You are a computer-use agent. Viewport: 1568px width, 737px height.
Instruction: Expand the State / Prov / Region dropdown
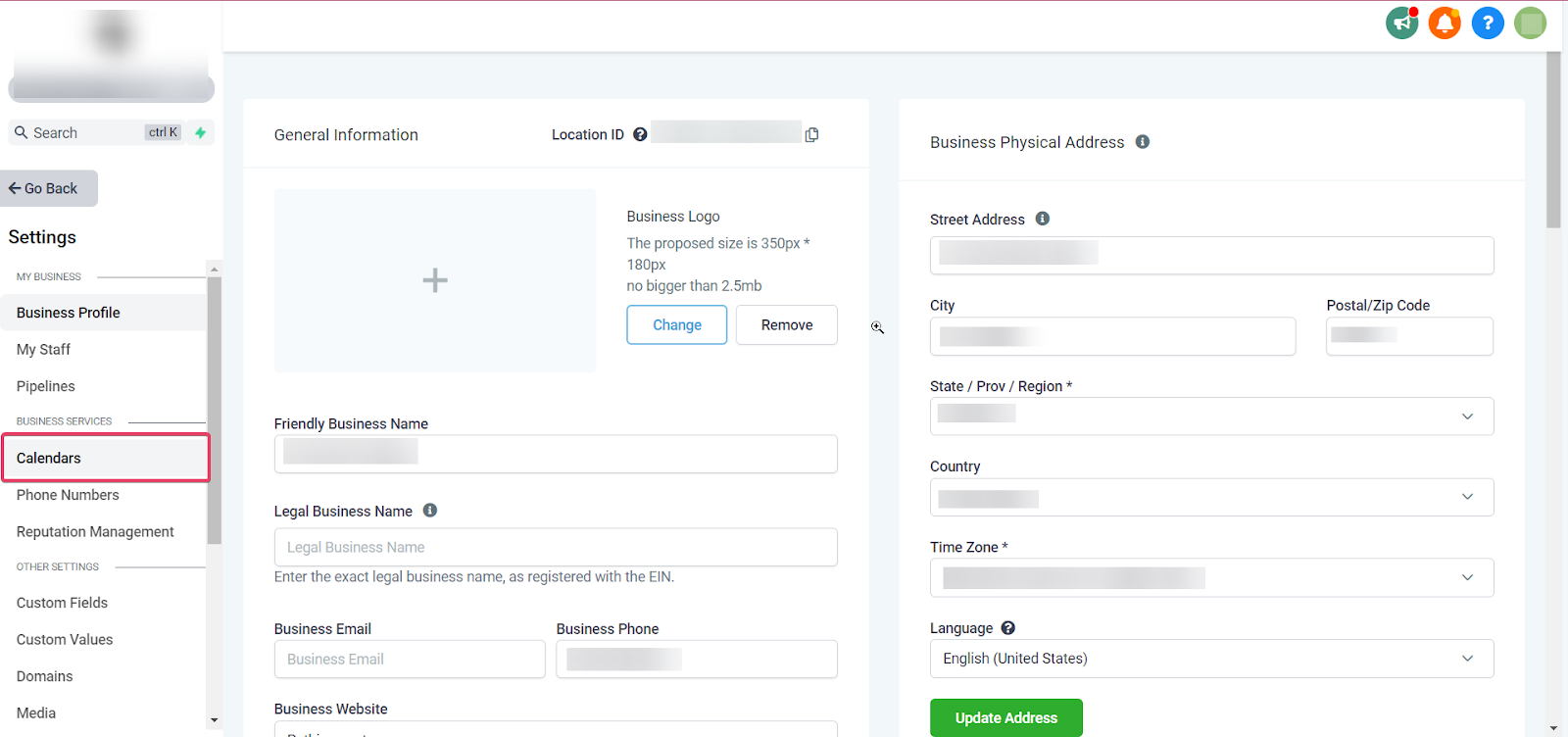pos(1211,416)
